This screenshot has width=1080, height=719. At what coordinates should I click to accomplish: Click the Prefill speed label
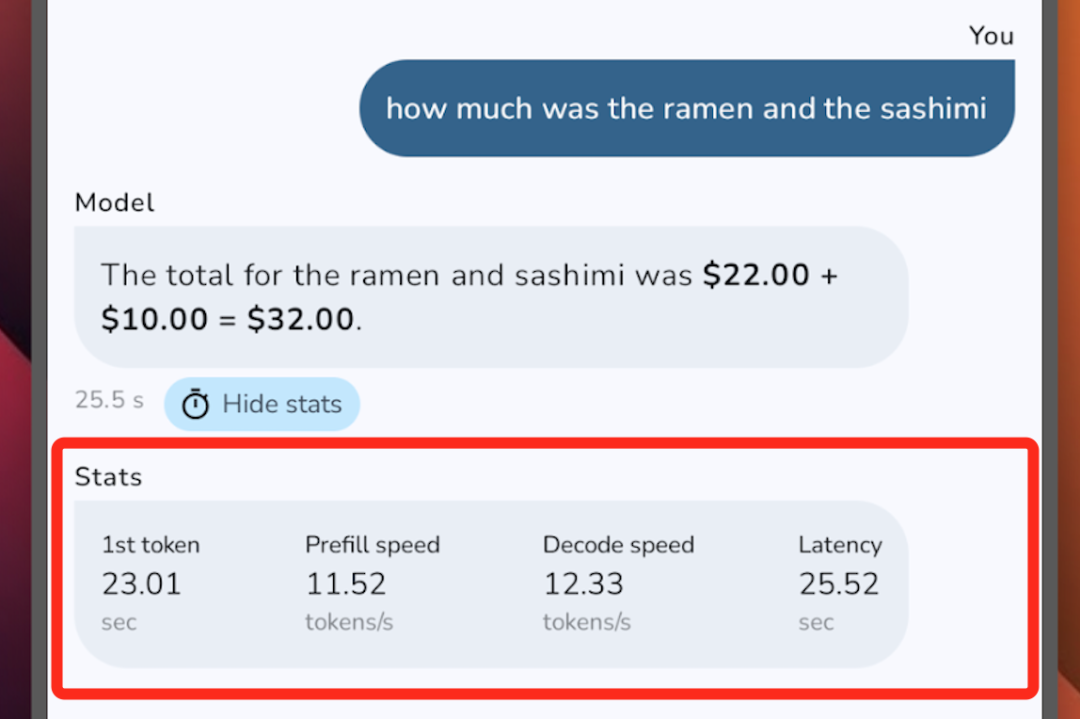tap(373, 545)
